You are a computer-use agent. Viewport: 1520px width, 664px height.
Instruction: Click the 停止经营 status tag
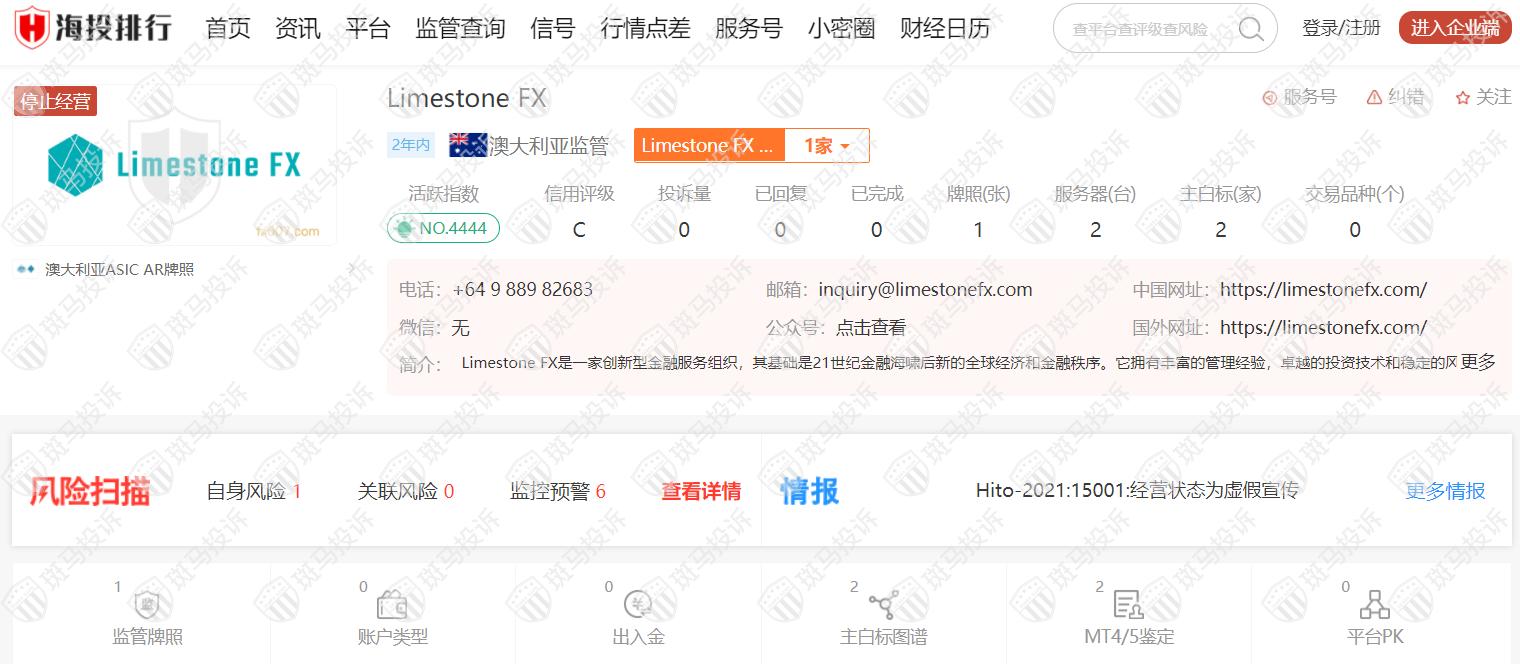(x=55, y=101)
